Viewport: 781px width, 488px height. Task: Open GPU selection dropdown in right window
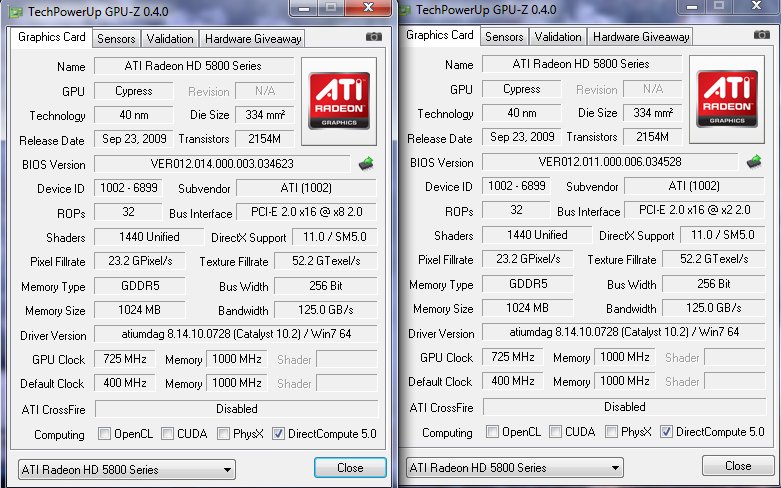tap(515, 468)
